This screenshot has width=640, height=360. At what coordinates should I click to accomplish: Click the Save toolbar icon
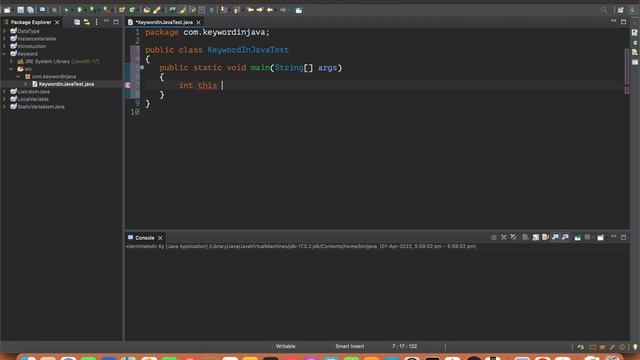coord(20,10)
